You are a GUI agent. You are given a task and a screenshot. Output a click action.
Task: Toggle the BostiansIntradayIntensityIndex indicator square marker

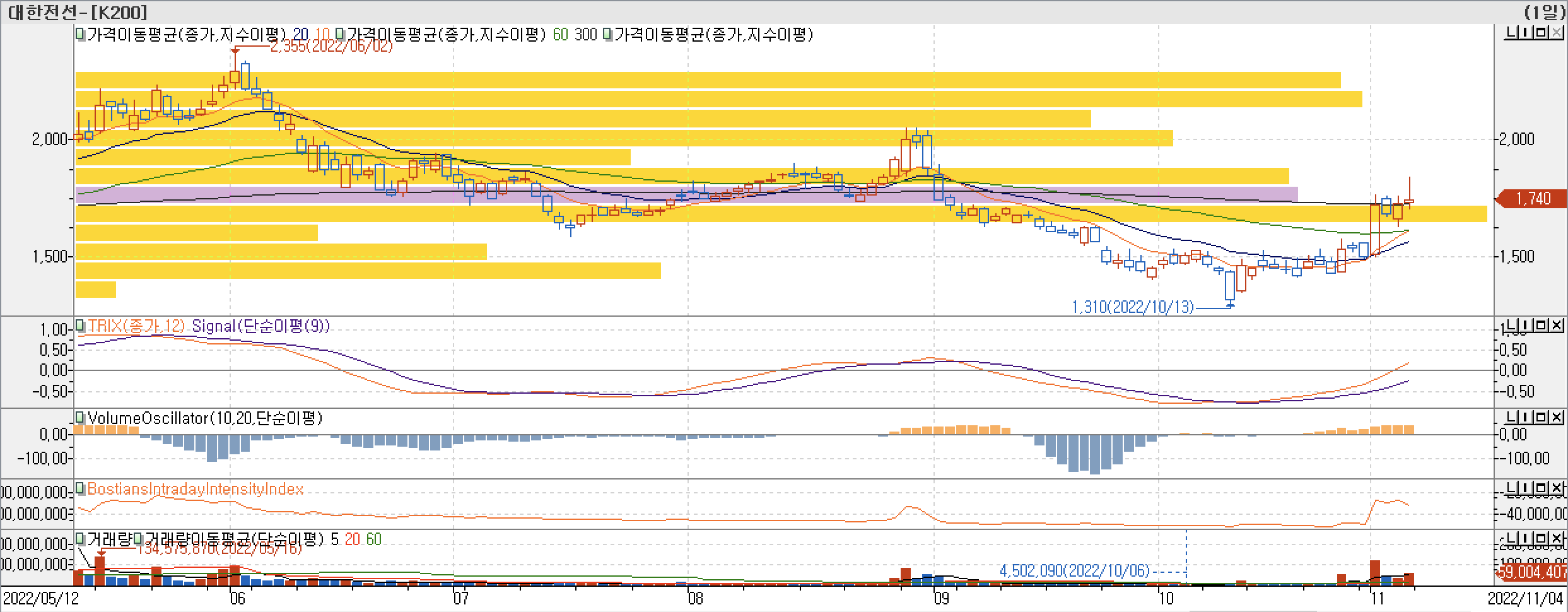coord(80,489)
